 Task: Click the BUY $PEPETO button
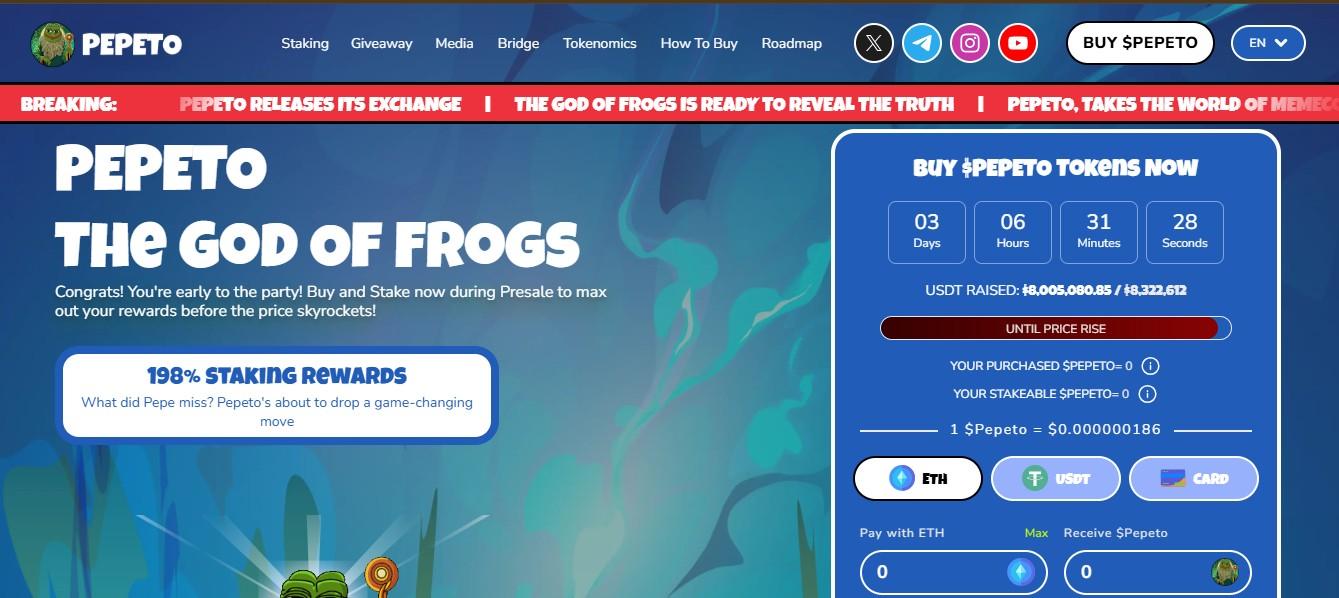point(1140,43)
